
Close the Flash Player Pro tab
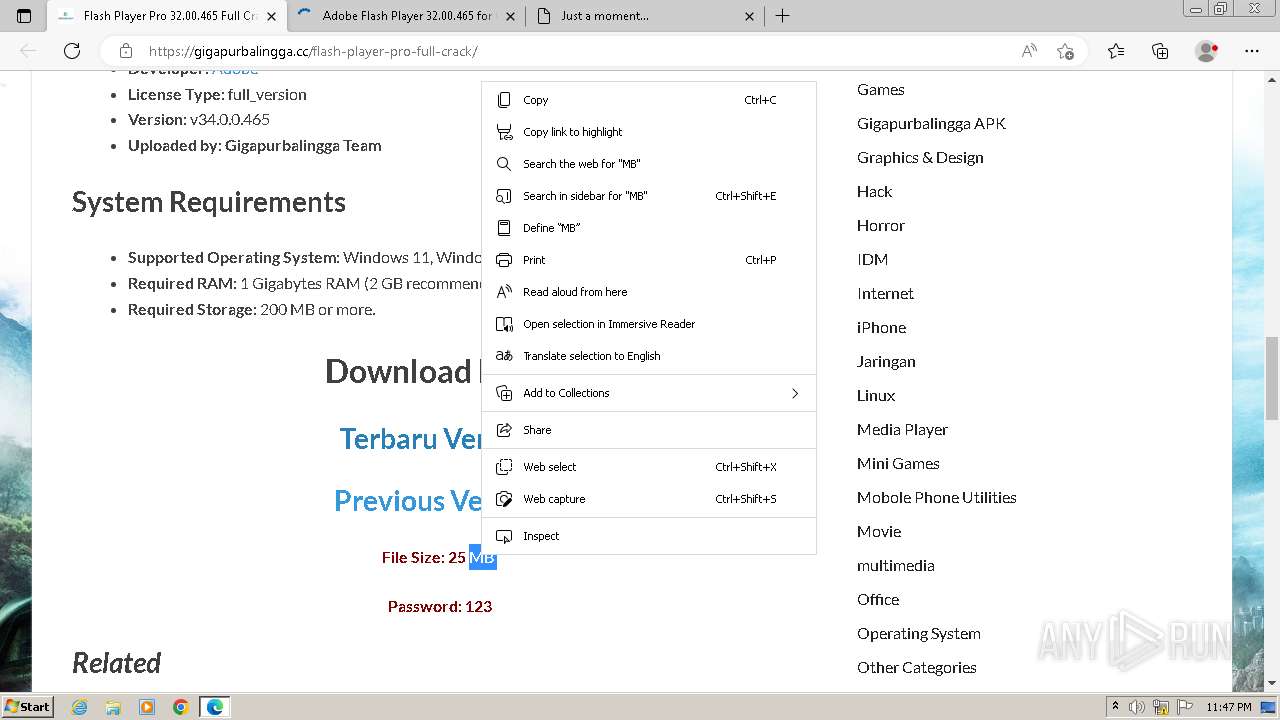pos(271,16)
